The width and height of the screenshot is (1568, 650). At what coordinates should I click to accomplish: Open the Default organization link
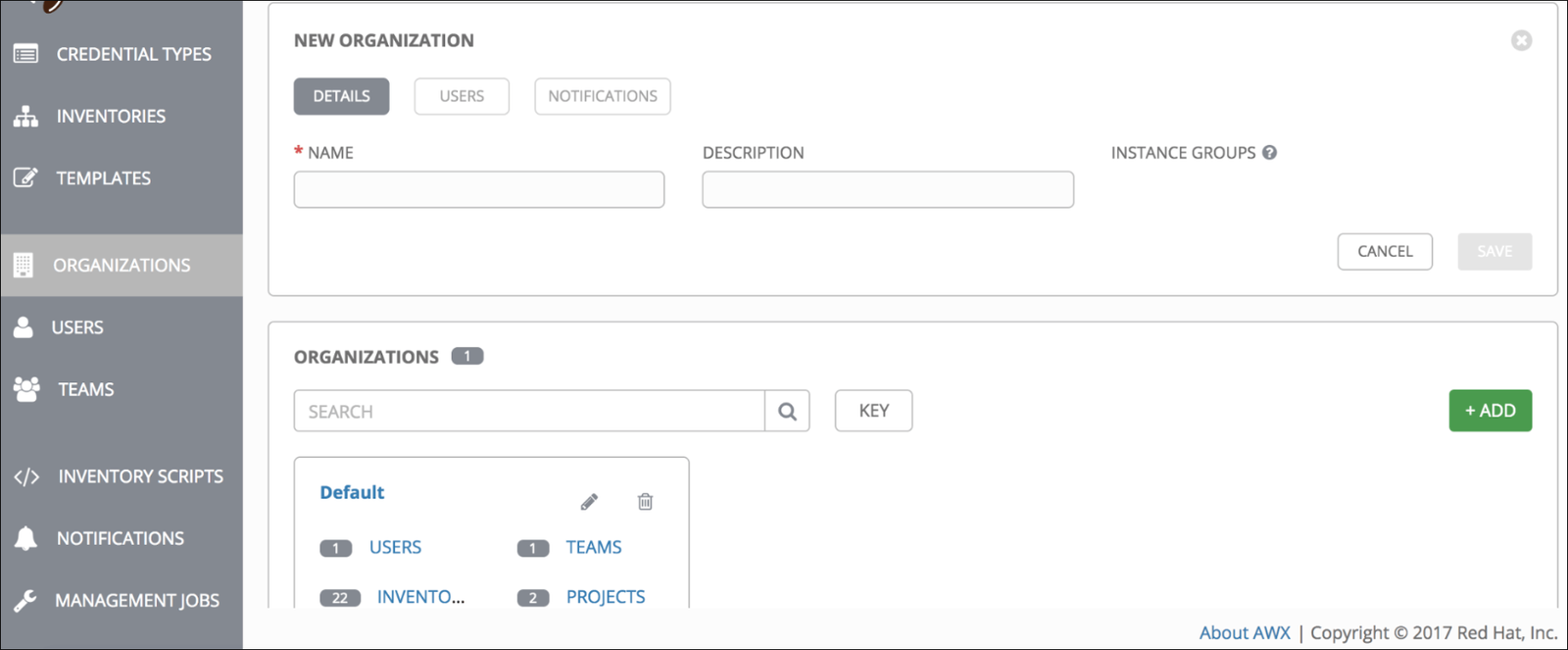pos(352,492)
